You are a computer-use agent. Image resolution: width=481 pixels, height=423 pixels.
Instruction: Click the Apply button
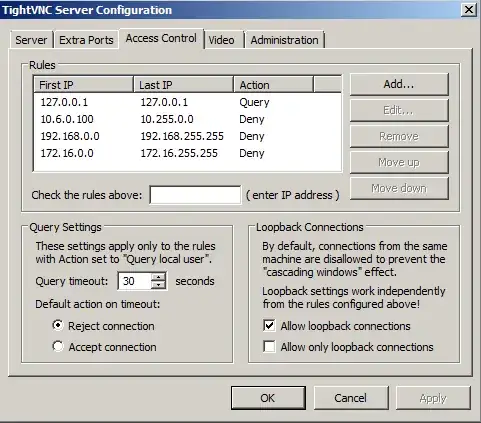pos(433,398)
